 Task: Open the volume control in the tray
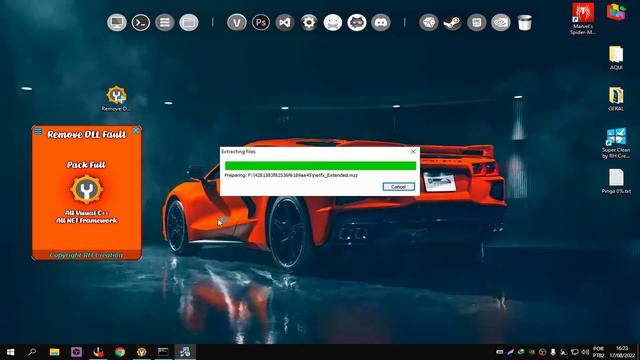click(585, 352)
